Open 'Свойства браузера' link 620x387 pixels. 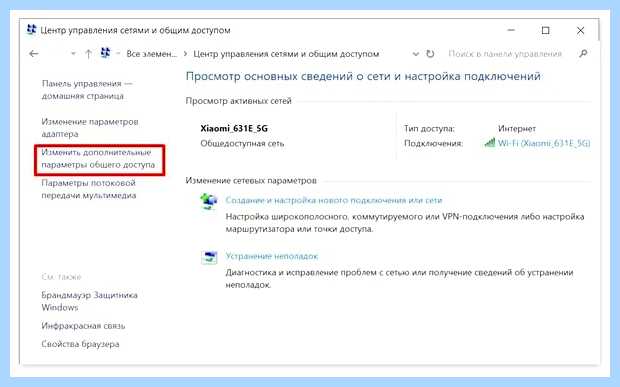(80, 344)
